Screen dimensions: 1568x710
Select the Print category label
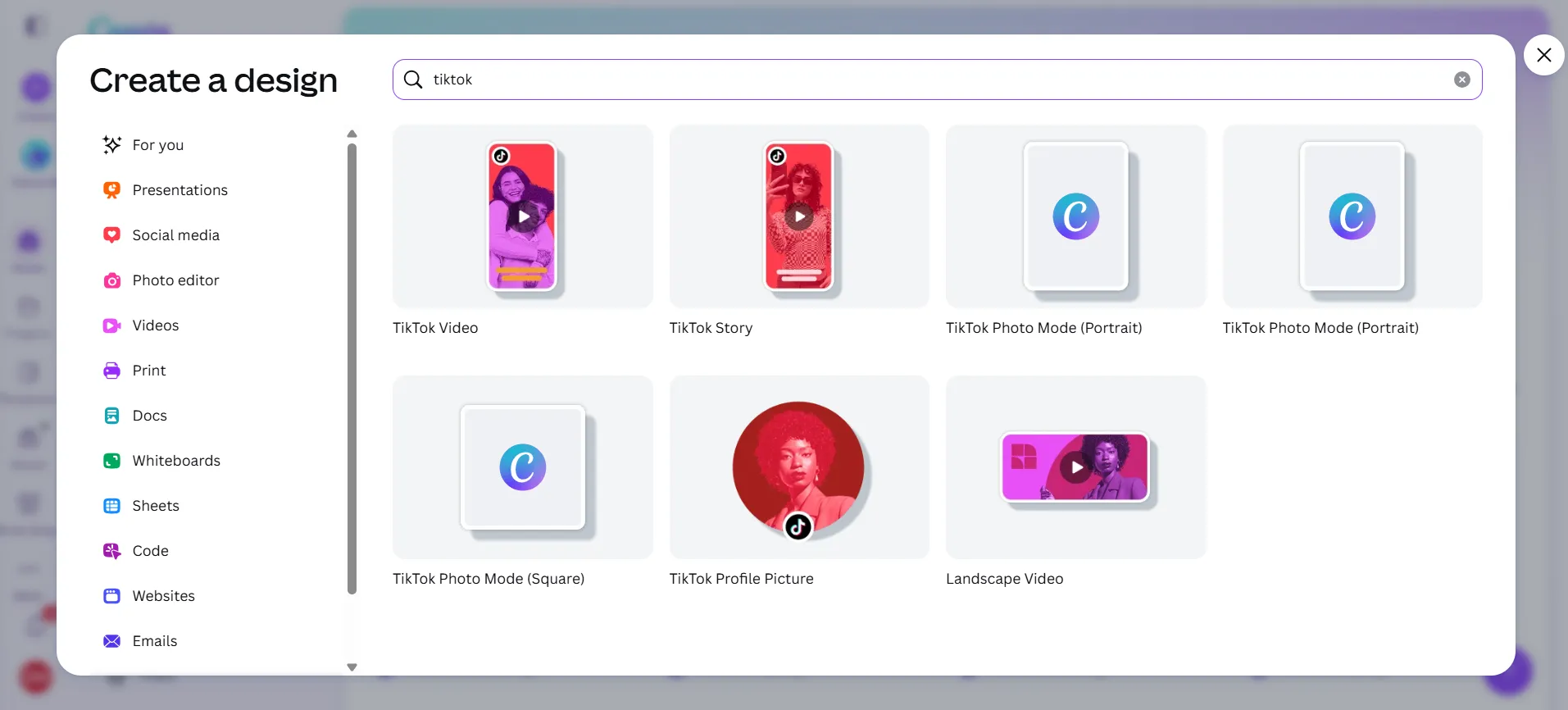pos(149,371)
